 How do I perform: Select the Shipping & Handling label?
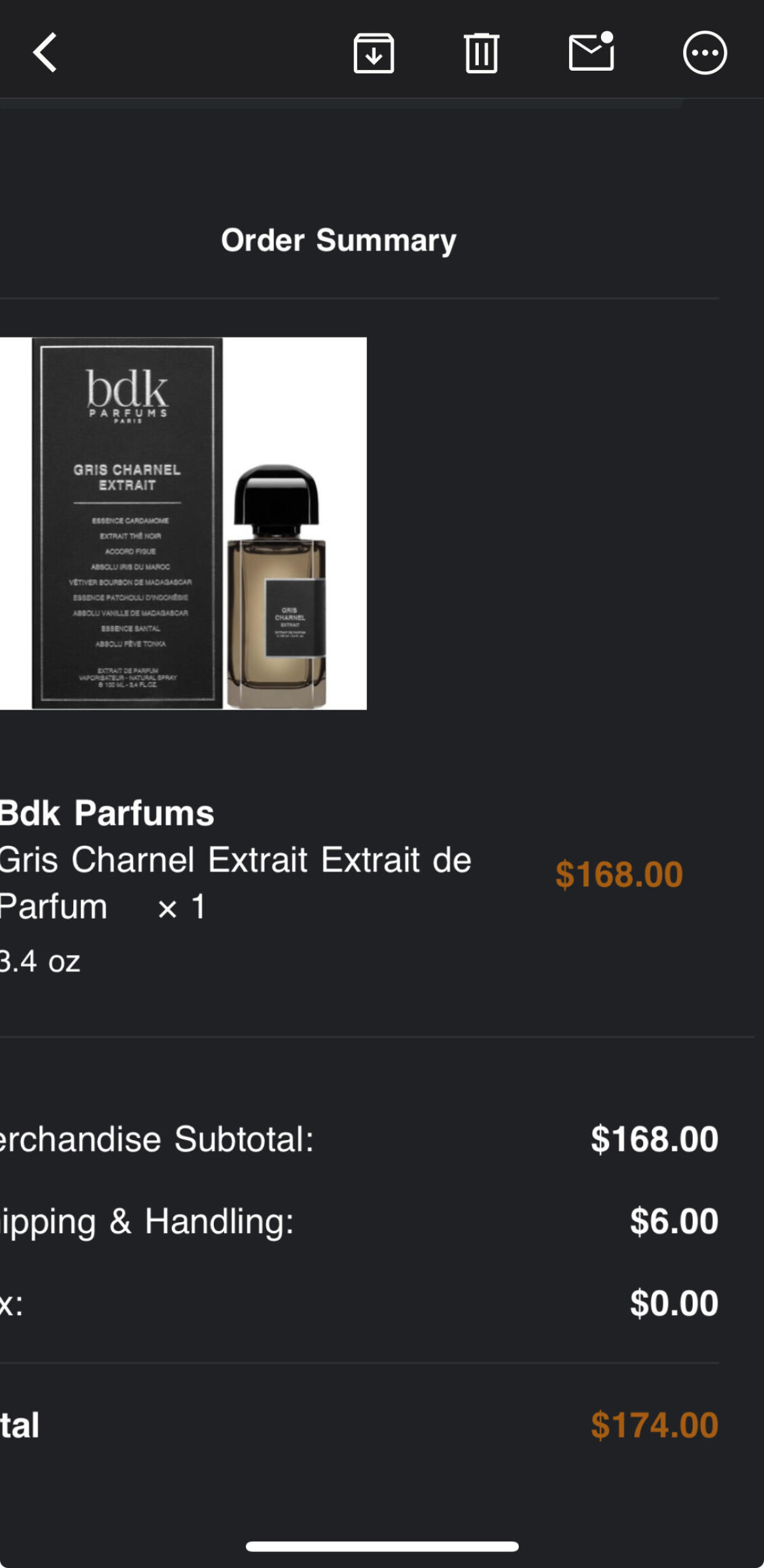147,1222
